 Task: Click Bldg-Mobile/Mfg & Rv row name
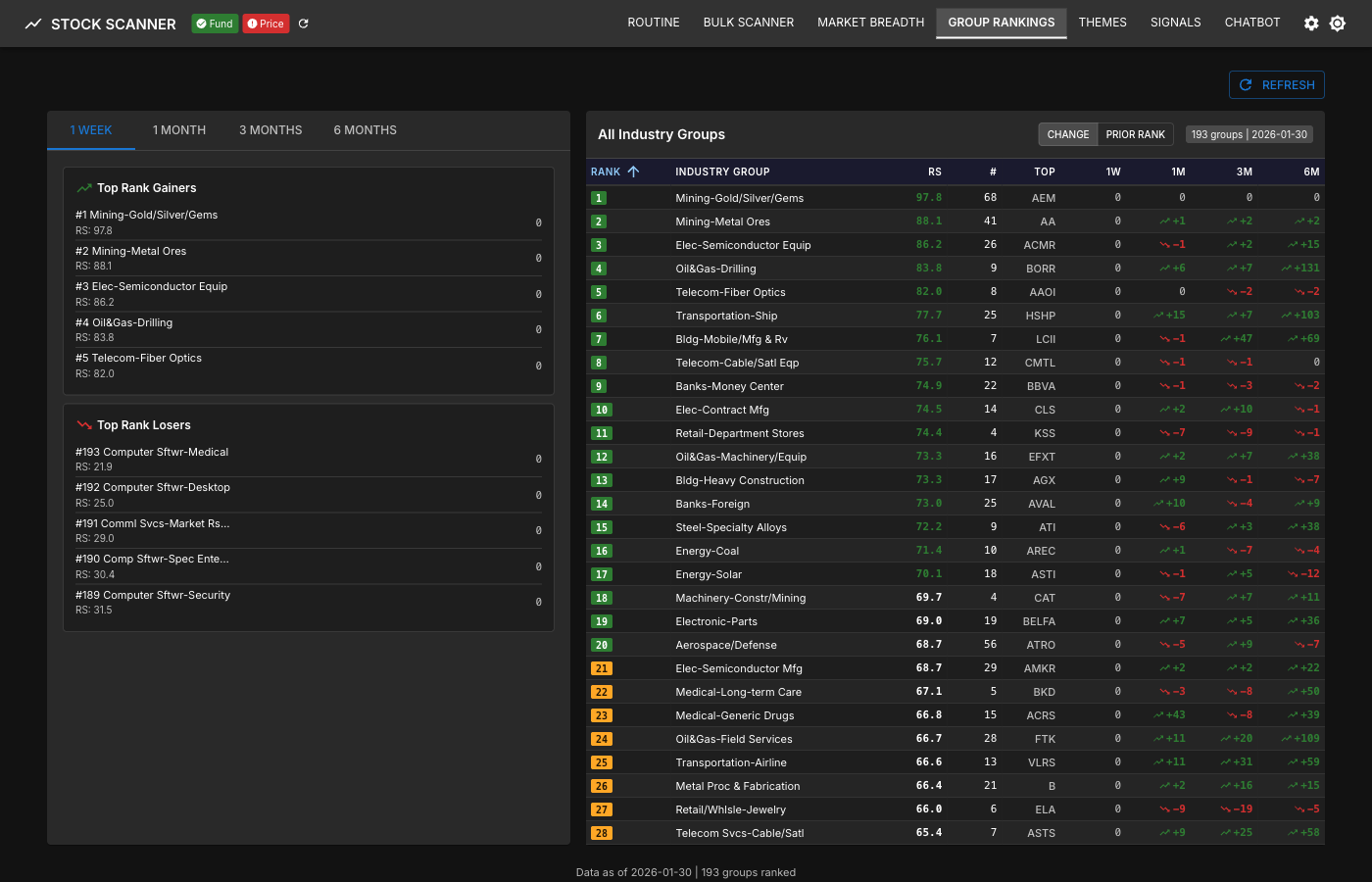point(731,339)
